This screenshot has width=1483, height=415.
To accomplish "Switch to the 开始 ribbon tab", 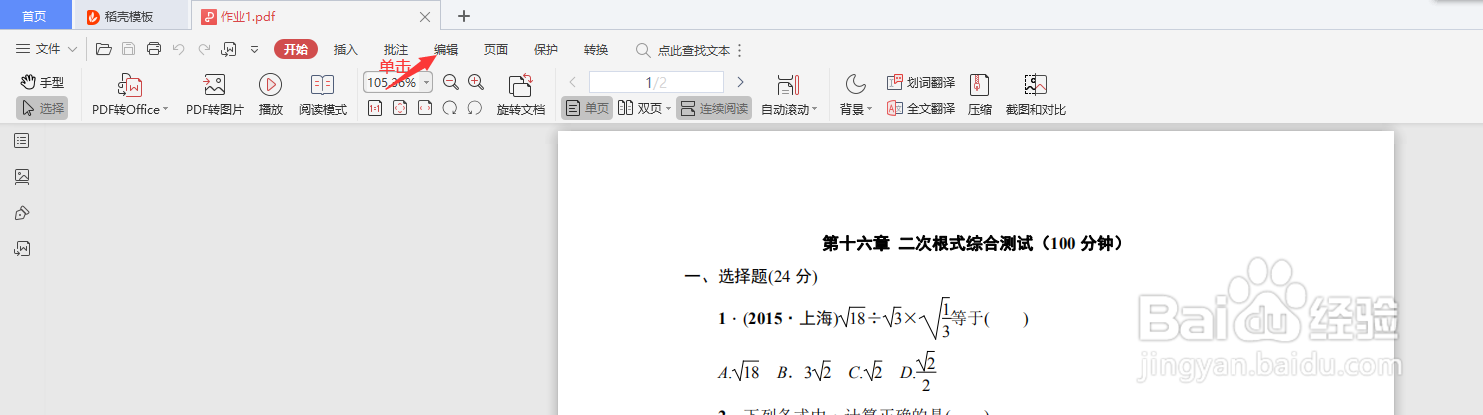I will 296,49.
